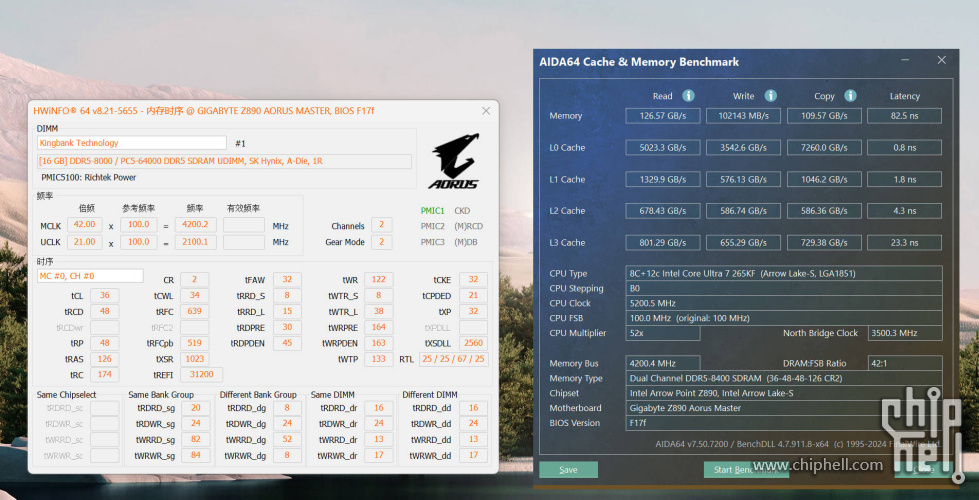Click the tRAS value 126

tap(104, 359)
